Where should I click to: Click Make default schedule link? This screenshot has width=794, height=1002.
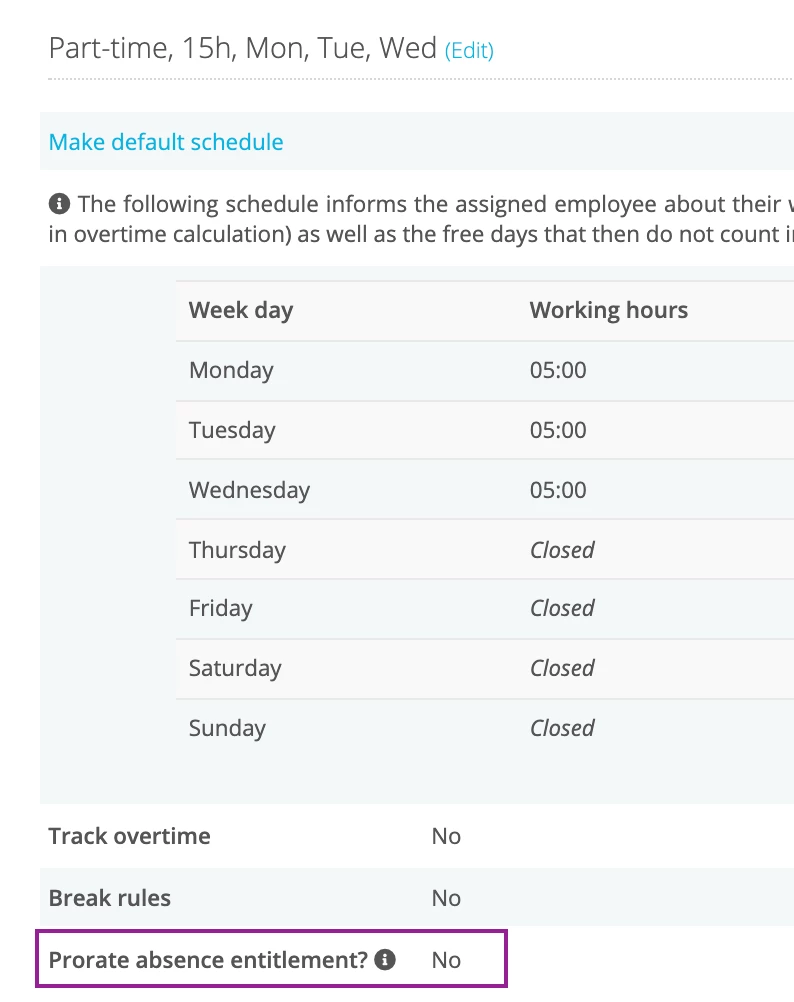point(166,142)
